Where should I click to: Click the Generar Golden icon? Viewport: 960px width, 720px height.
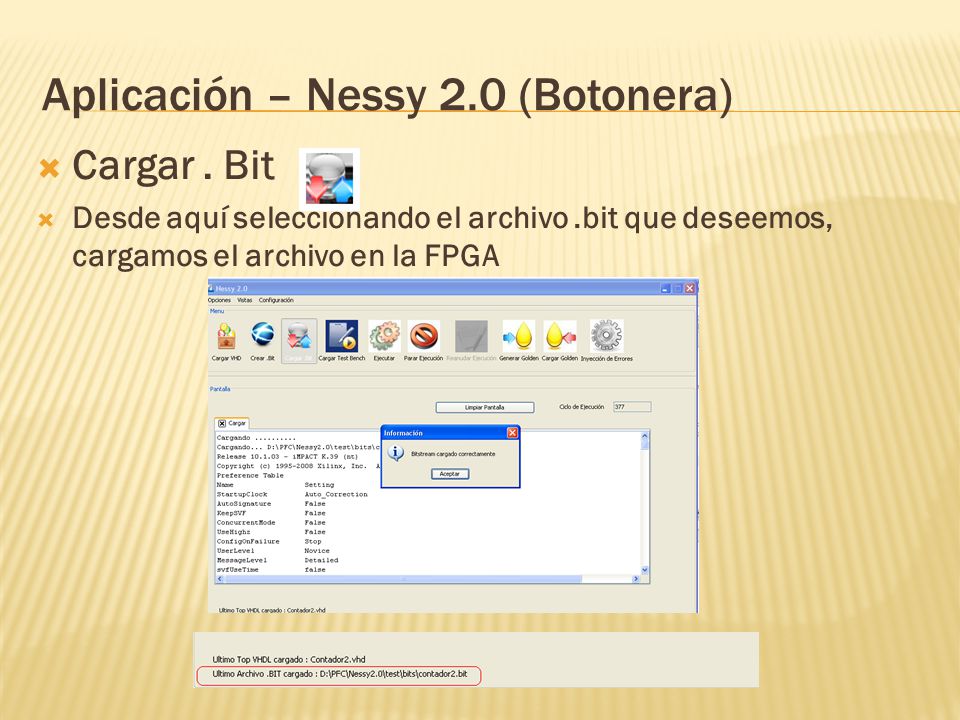[x=519, y=336]
